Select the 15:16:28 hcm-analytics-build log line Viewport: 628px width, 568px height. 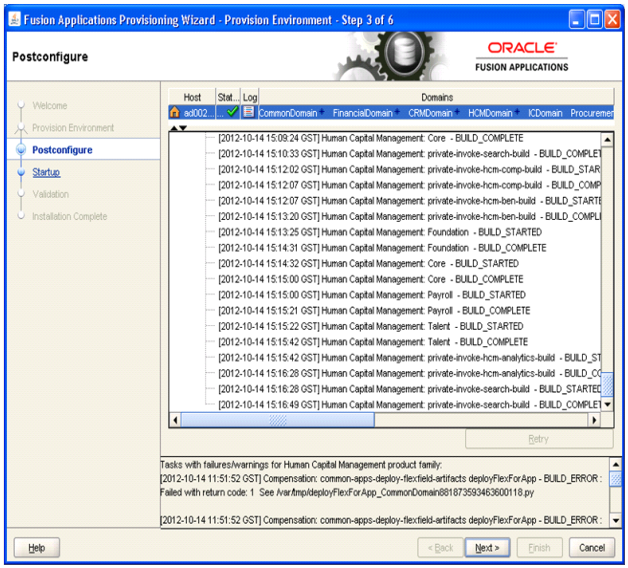[x=409, y=374]
